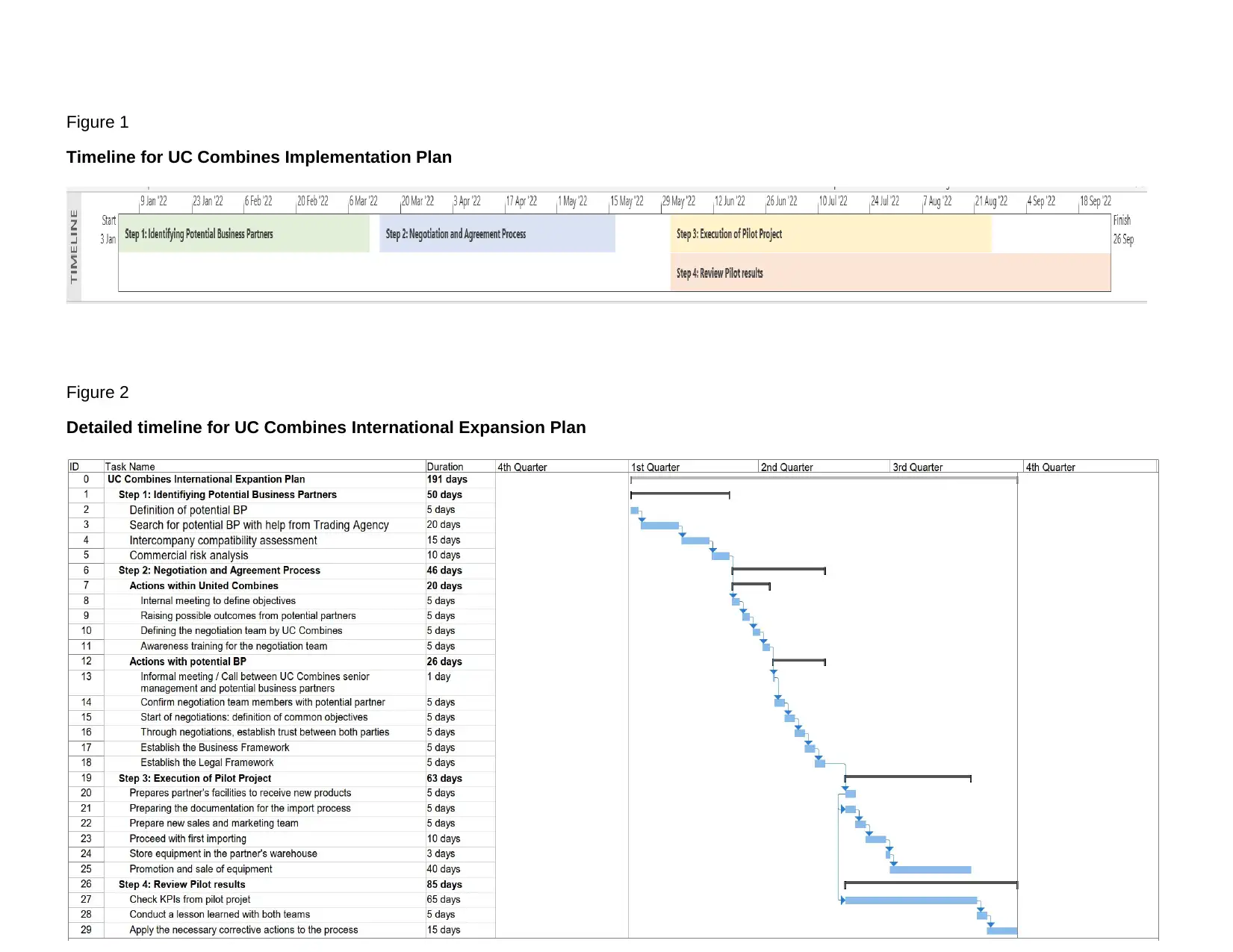Image resolution: width=1233 pixels, height=952 pixels.
Task: Click the 'Start 3 Jan' label
Action: pyautogui.click(x=108, y=230)
